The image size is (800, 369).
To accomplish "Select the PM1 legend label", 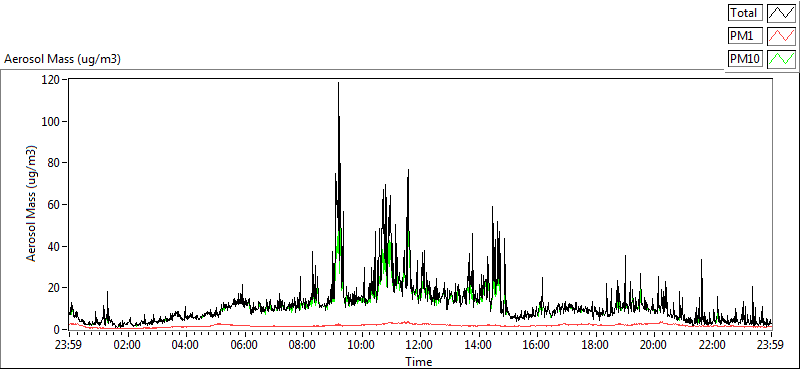I will 745,36.
